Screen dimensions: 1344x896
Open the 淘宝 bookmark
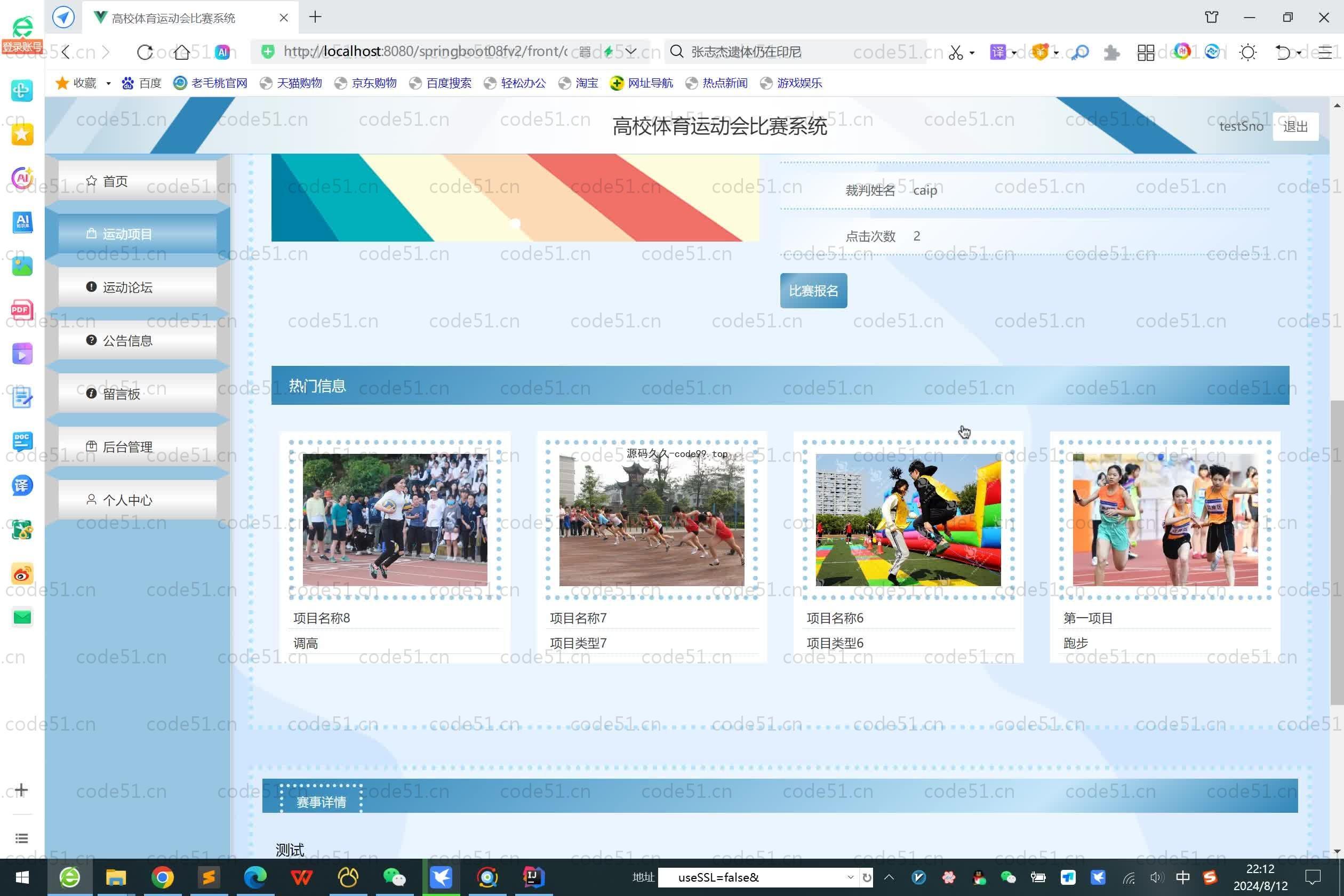[x=579, y=83]
